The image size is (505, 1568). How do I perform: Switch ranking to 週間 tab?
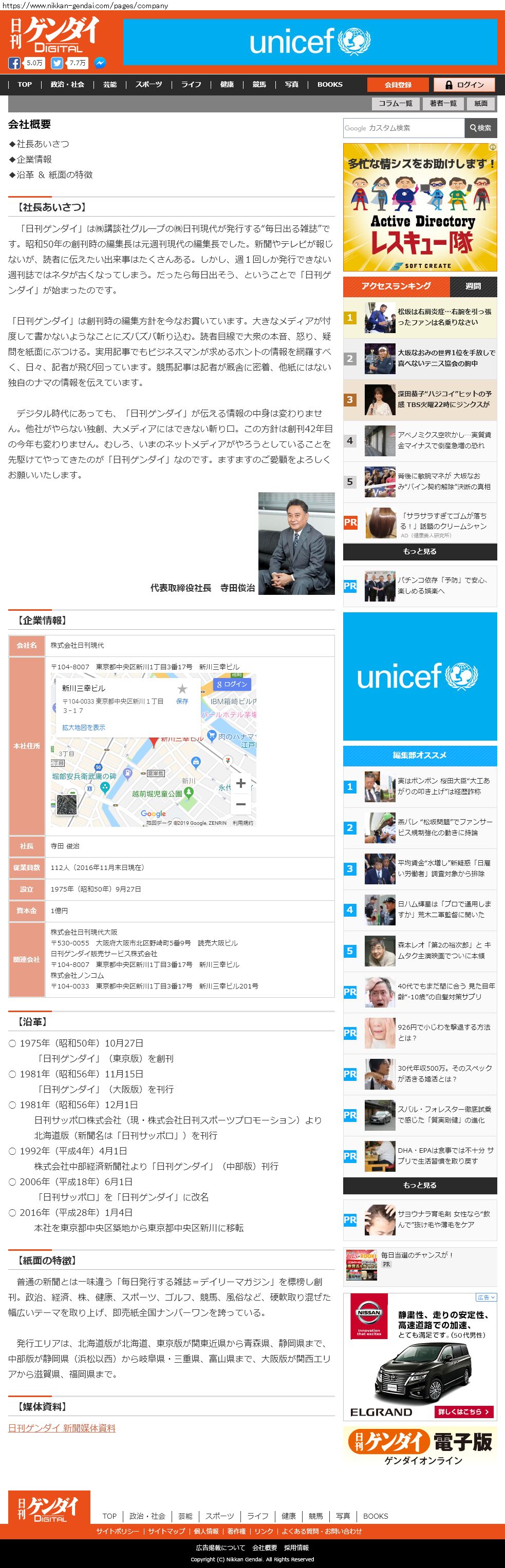pos(473,286)
